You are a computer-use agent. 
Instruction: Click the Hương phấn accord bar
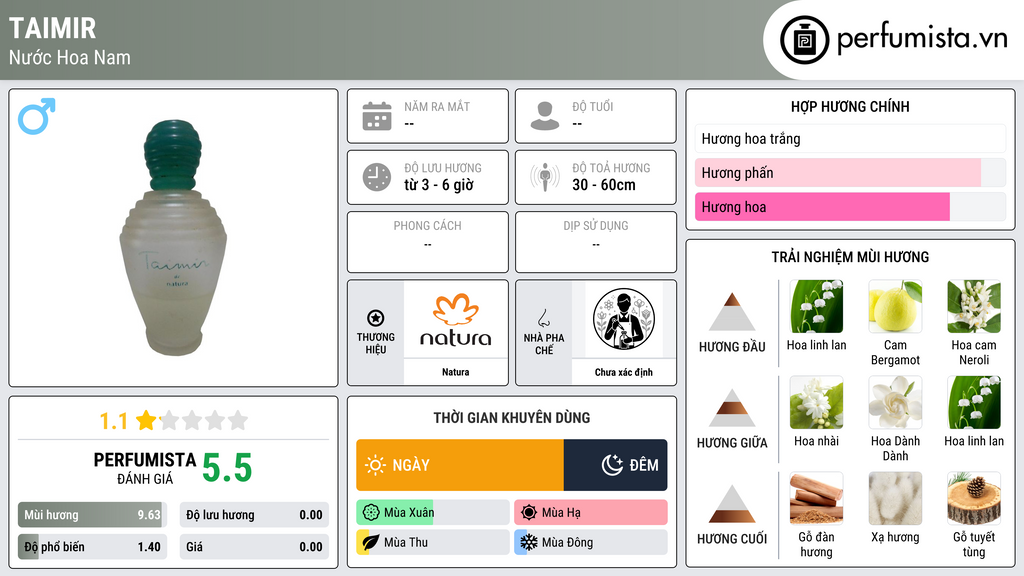pos(850,172)
